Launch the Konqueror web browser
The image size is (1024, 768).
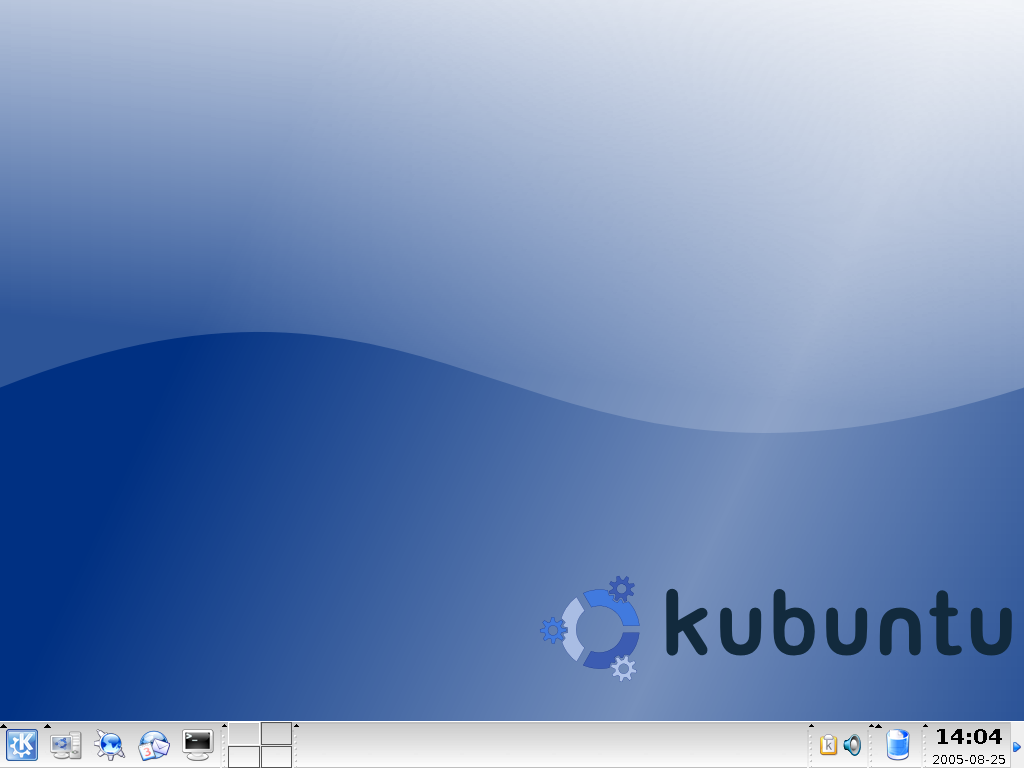tap(109, 745)
